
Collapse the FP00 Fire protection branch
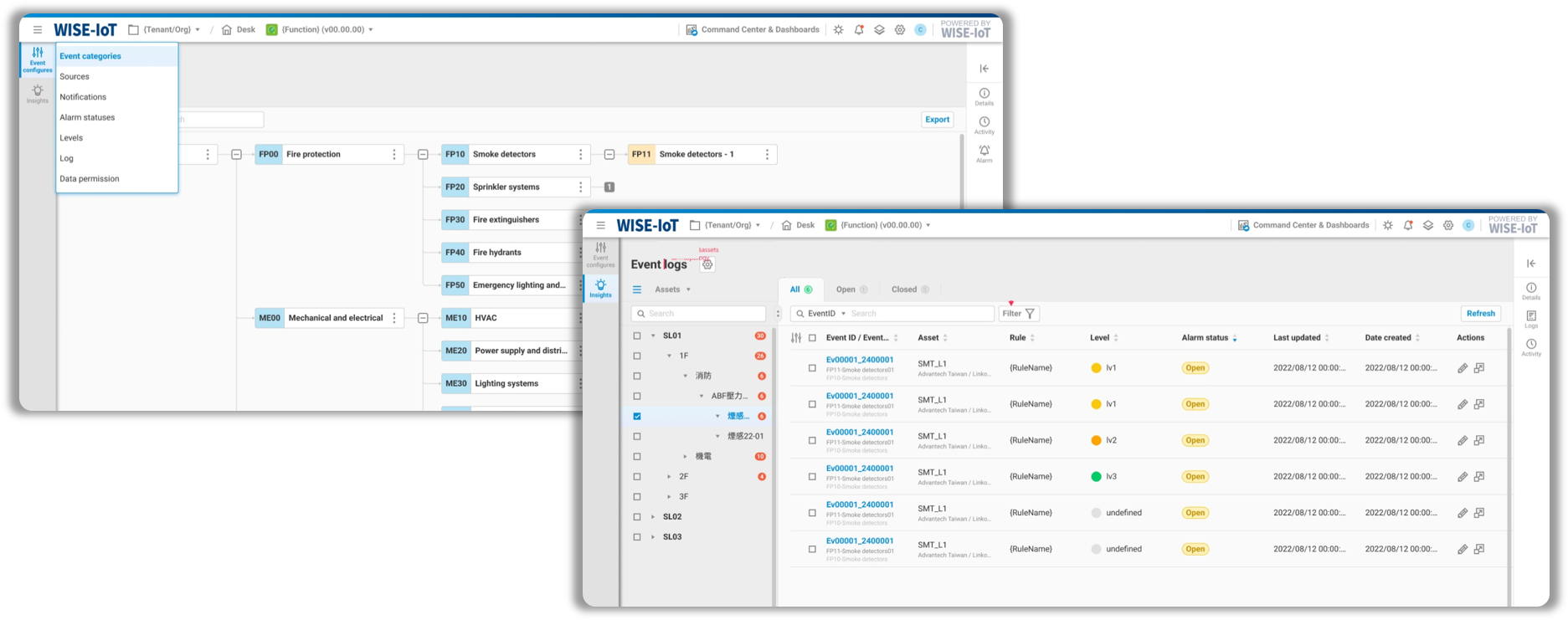pos(423,155)
